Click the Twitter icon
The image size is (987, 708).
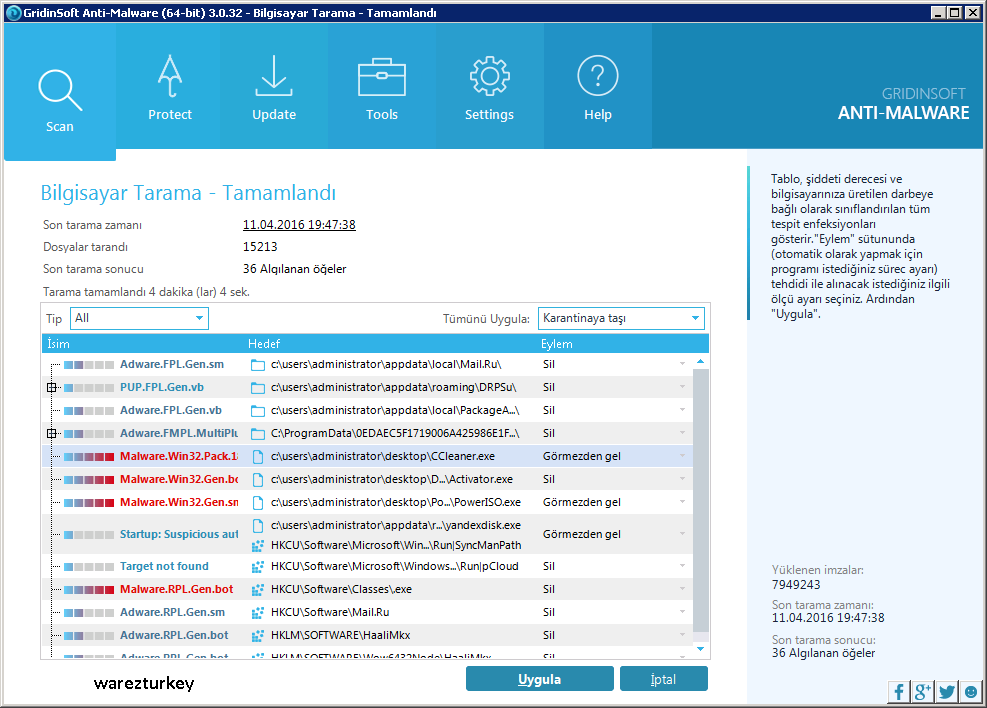click(945, 691)
